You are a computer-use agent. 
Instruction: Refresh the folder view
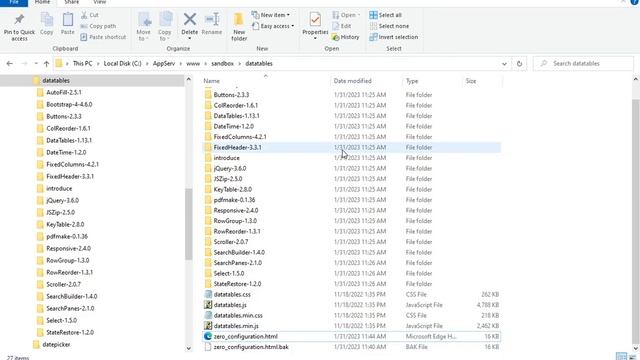point(519,64)
